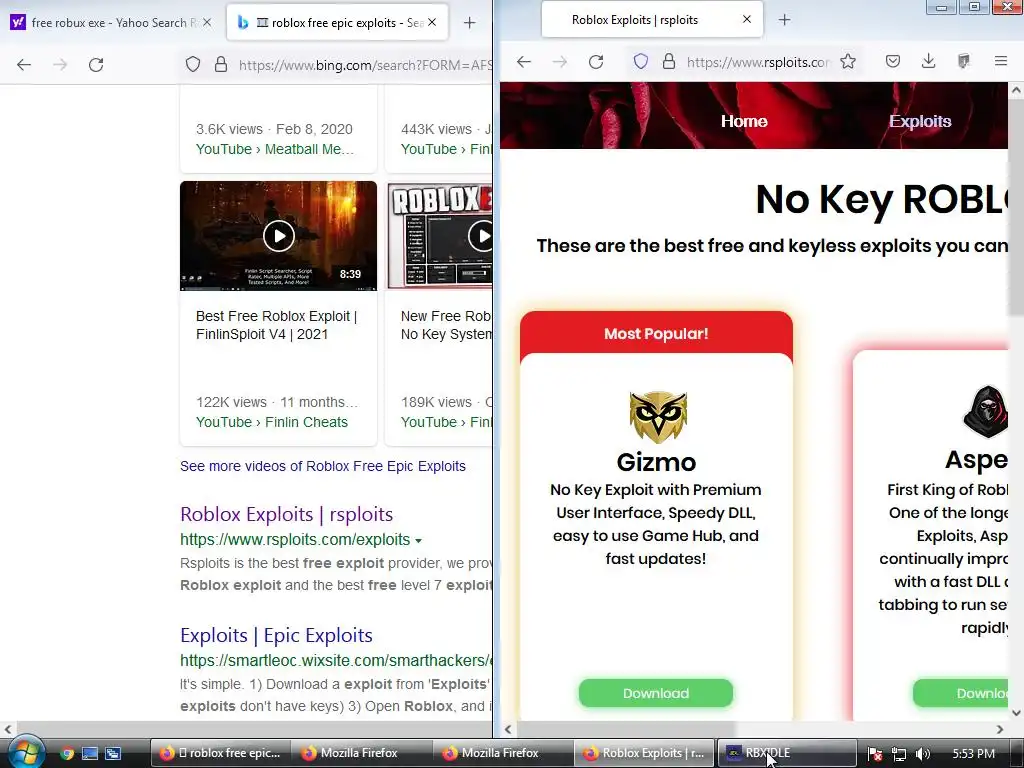Click the Action Center flag in the tray
Image resolution: width=1024 pixels, height=768 pixels.
[875, 754]
